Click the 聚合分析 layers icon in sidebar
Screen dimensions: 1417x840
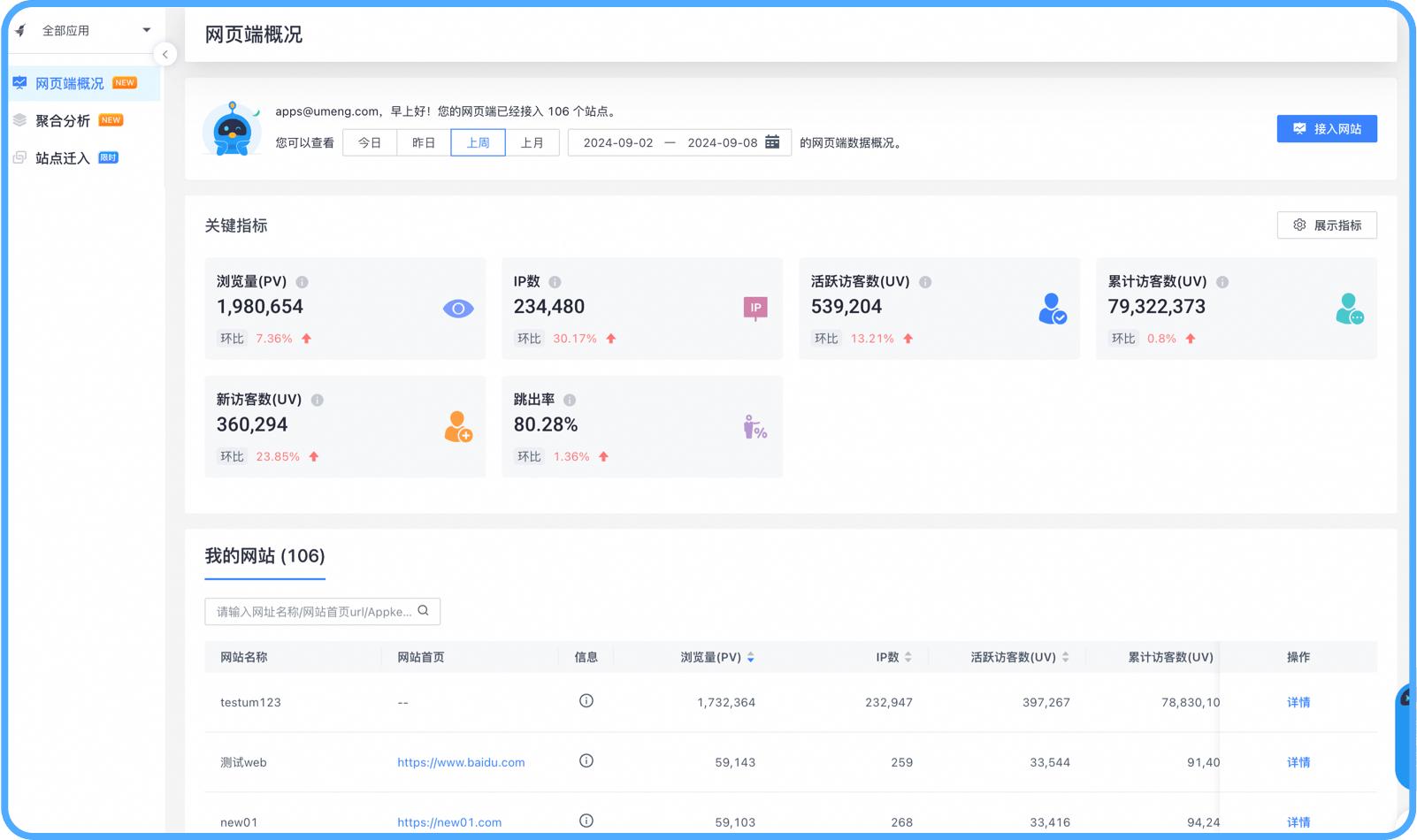click(x=19, y=119)
